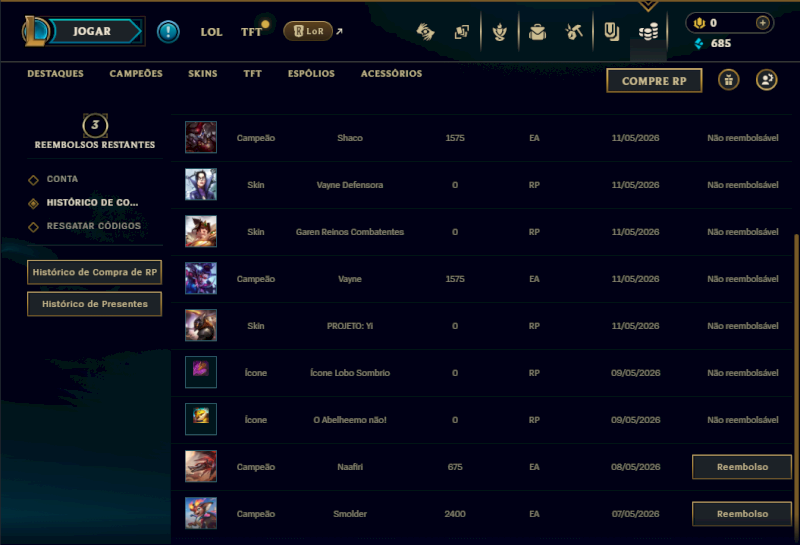Open Histórico de Presentes
This screenshot has height=545, width=800.
(94, 304)
